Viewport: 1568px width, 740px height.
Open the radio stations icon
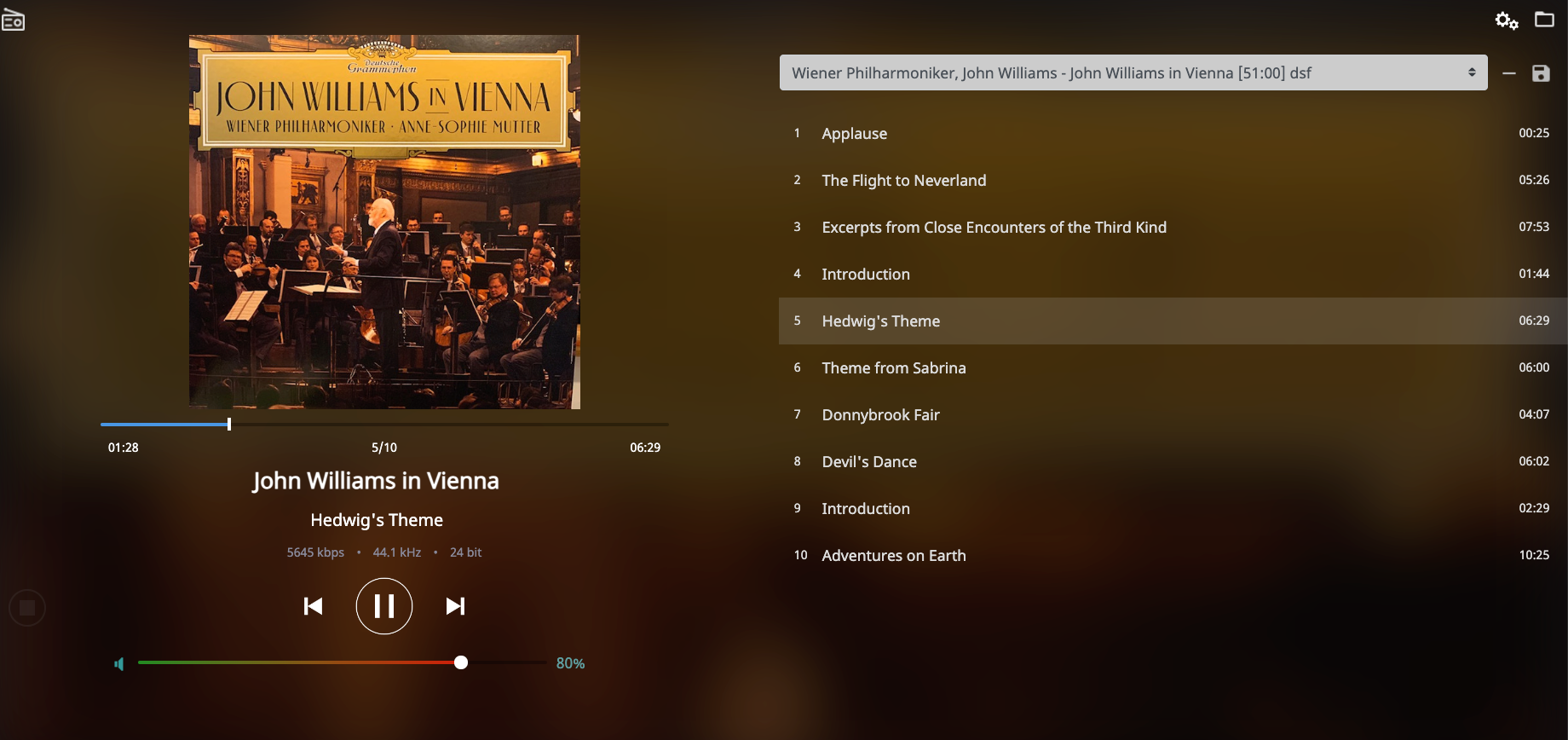point(13,20)
